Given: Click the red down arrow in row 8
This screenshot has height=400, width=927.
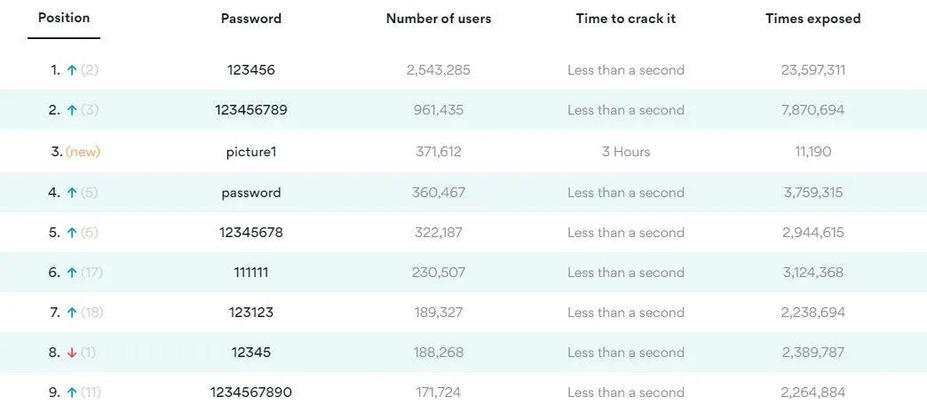Looking at the screenshot, I should click(x=72, y=353).
